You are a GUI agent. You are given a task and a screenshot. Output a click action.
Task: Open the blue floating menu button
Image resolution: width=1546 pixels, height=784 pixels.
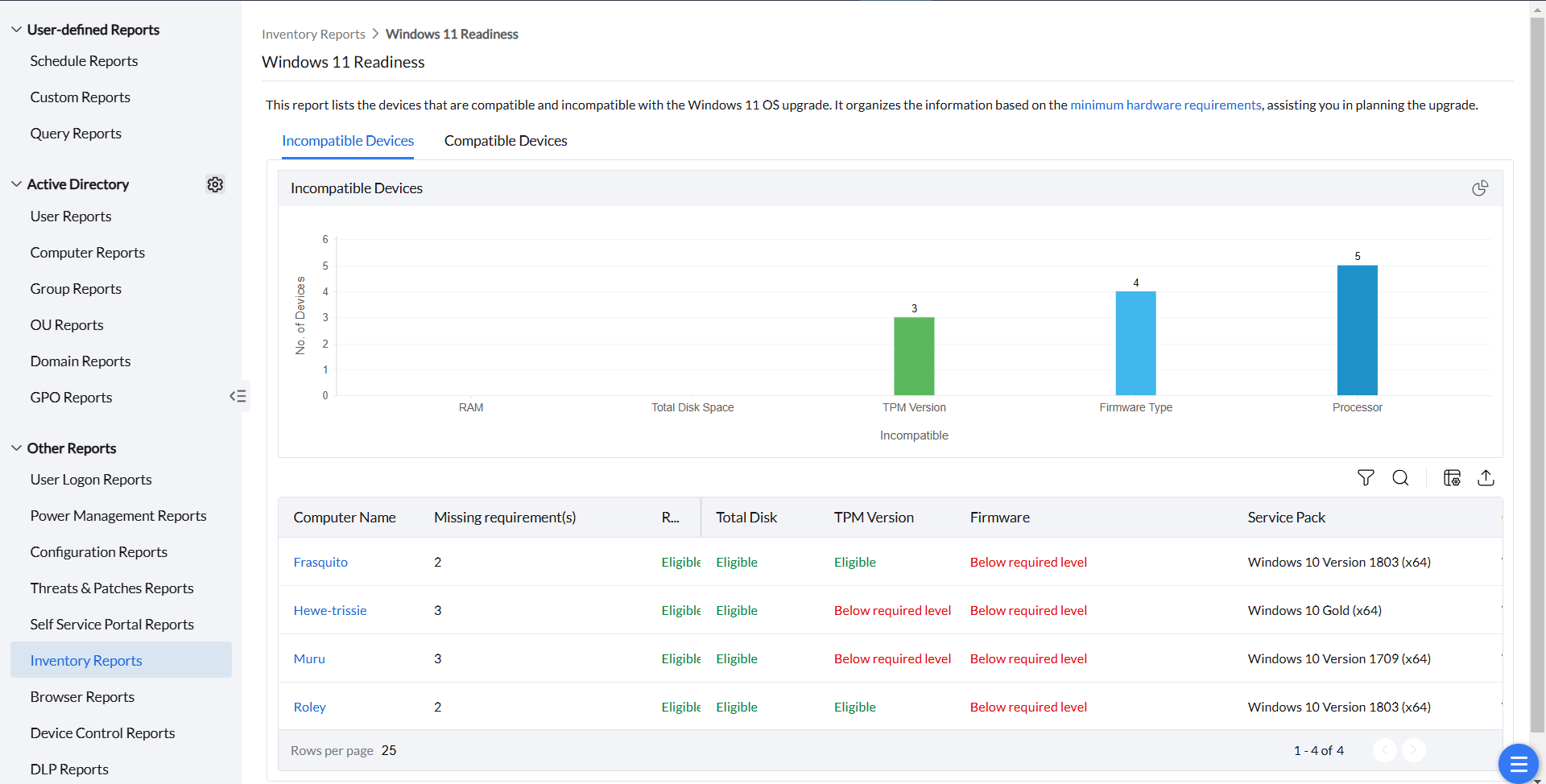tap(1518, 763)
